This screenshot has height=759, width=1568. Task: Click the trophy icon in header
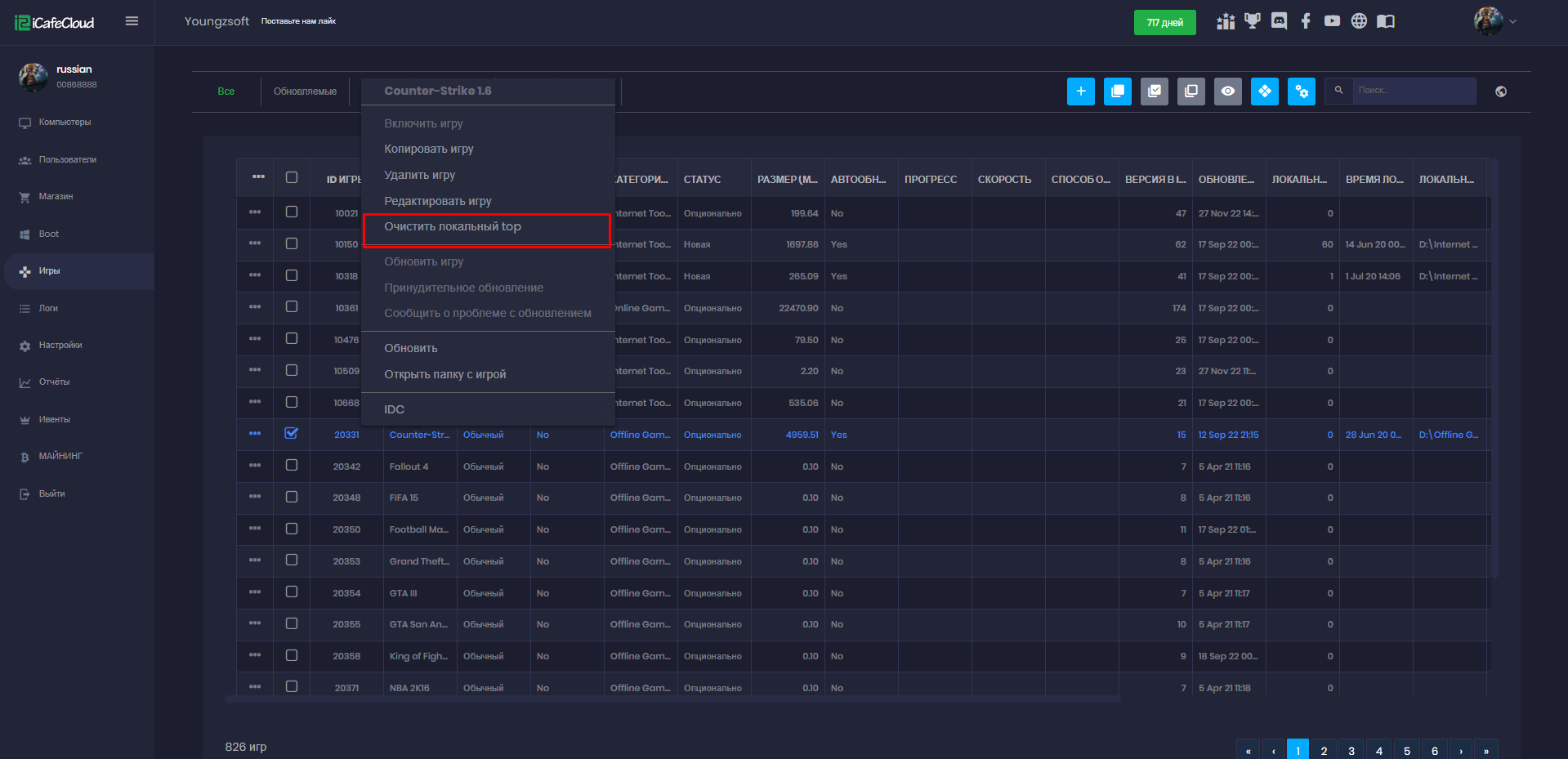coord(1253,21)
